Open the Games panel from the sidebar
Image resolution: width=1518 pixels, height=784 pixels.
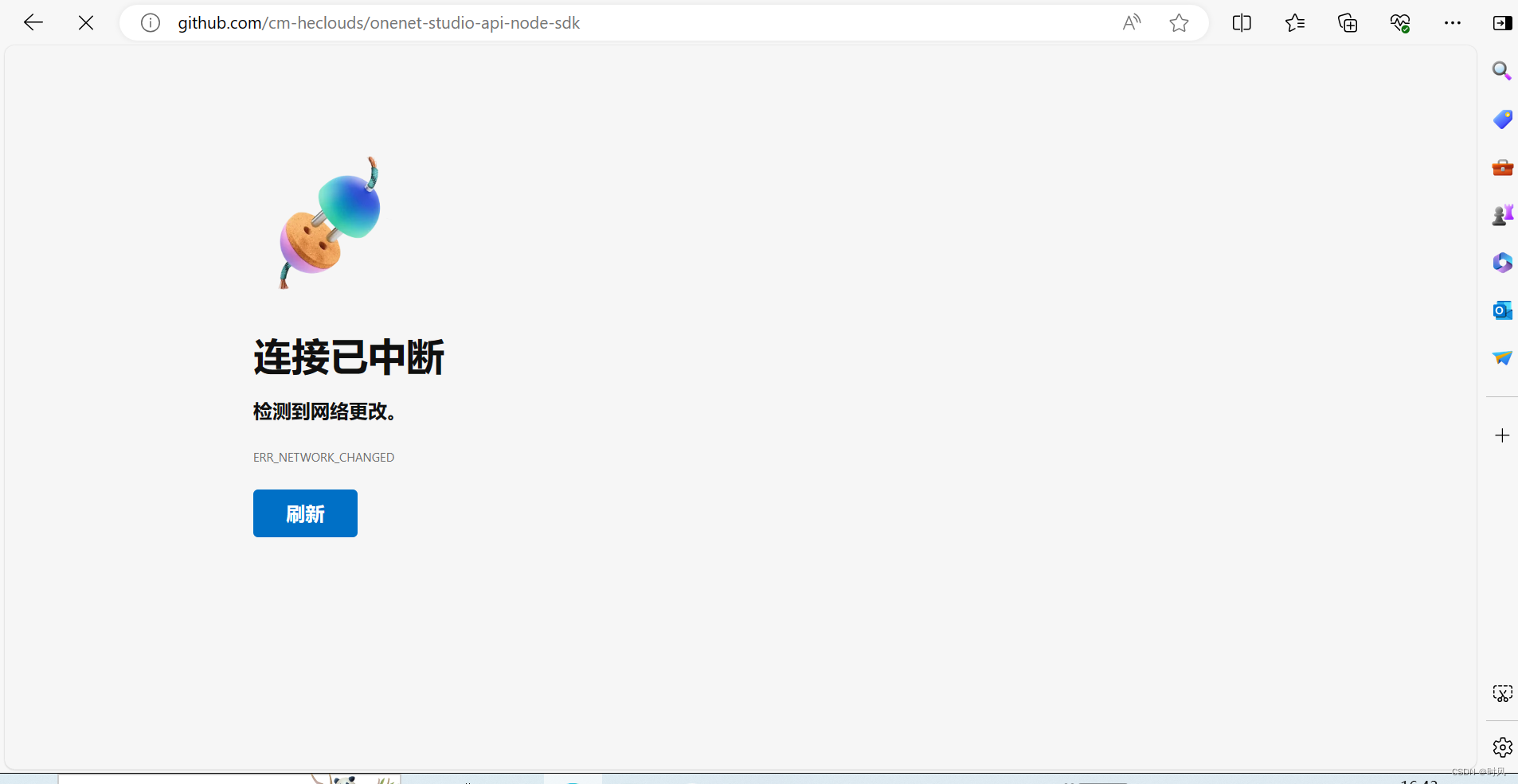pos(1502,214)
